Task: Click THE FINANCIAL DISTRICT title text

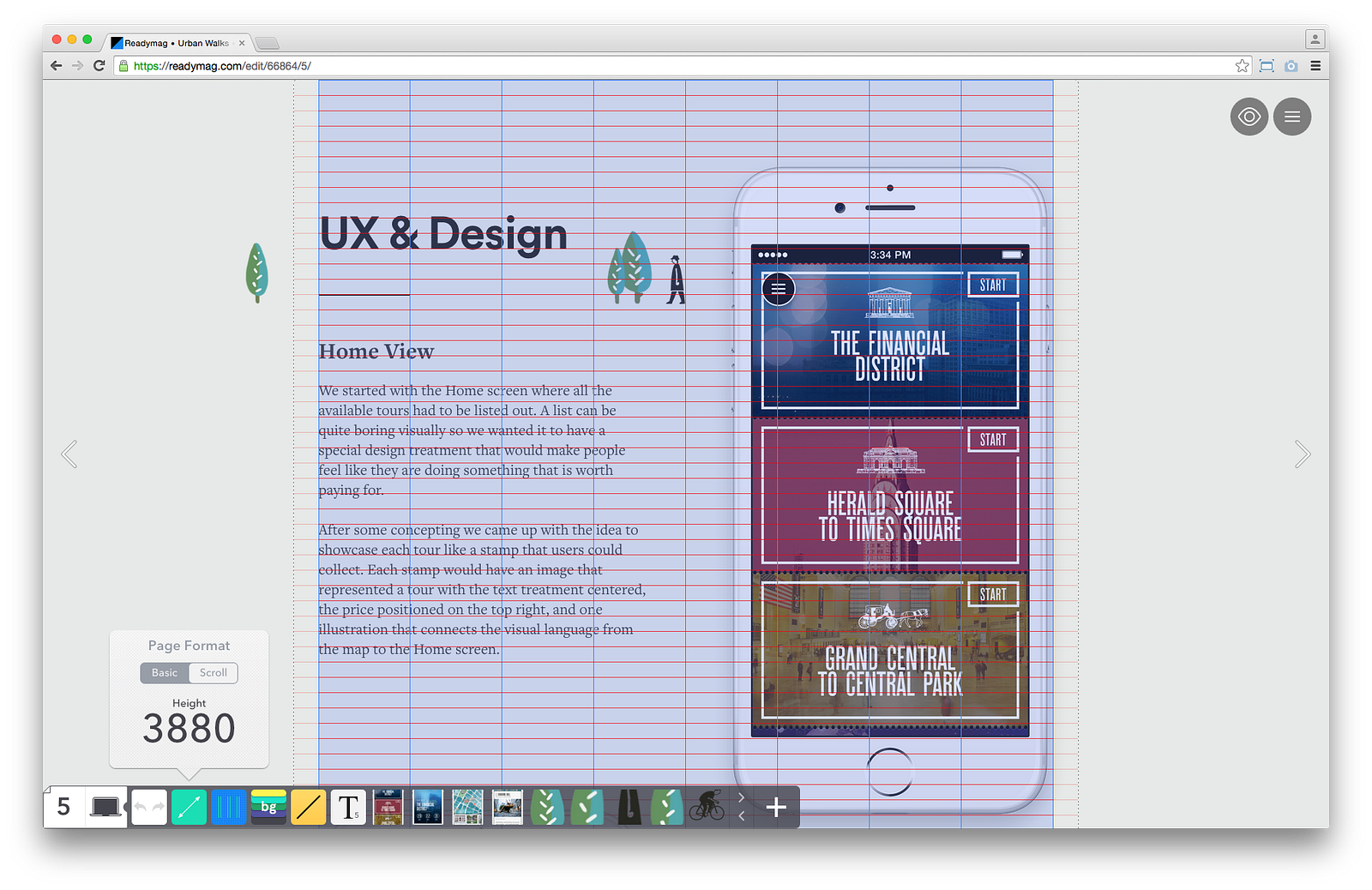Action: pyautogui.click(x=890, y=356)
